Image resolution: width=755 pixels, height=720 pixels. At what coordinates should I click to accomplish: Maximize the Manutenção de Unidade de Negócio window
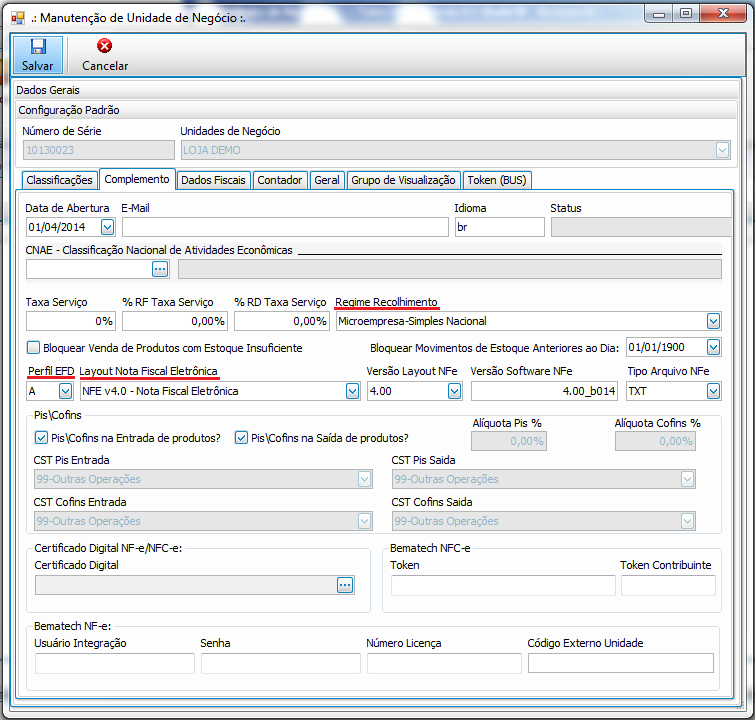(686, 14)
